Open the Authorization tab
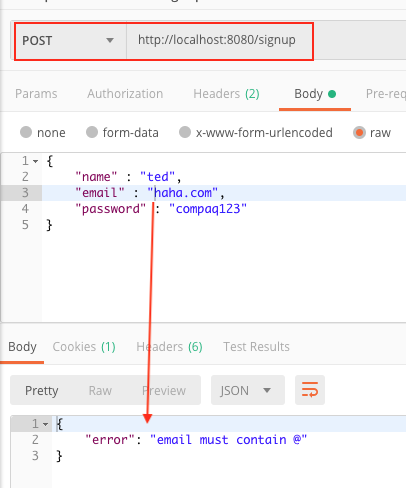Image resolution: width=406 pixels, height=488 pixels. point(125,94)
